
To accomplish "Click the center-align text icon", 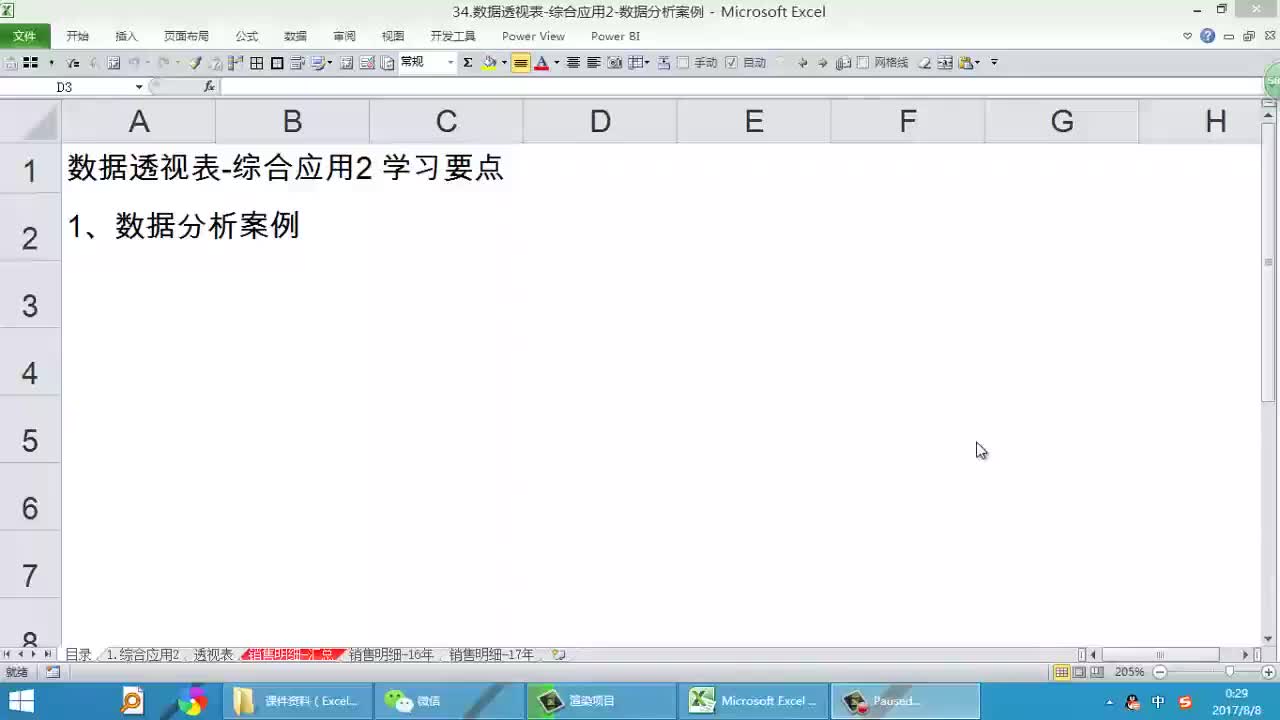I will [x=573, y=63].
